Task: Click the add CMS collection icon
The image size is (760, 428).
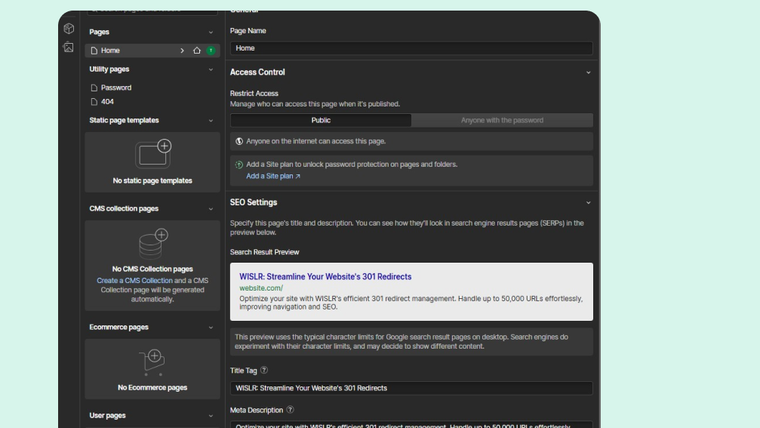Action: pyautogui.click(x=153, y=241)
